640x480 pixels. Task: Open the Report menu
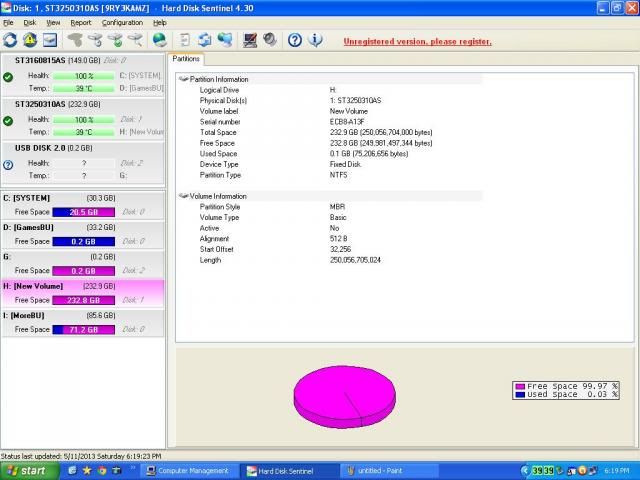(x=80, y=22)
